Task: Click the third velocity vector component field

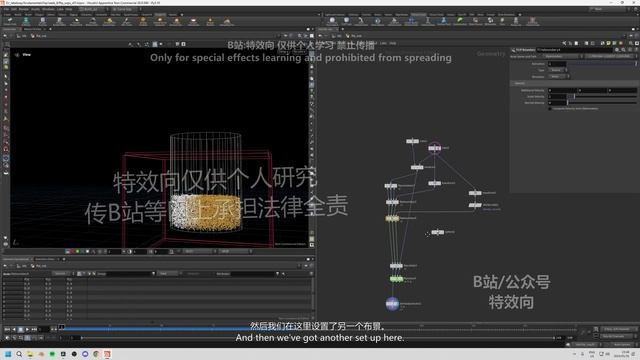Action: click(x=622, y=90)
